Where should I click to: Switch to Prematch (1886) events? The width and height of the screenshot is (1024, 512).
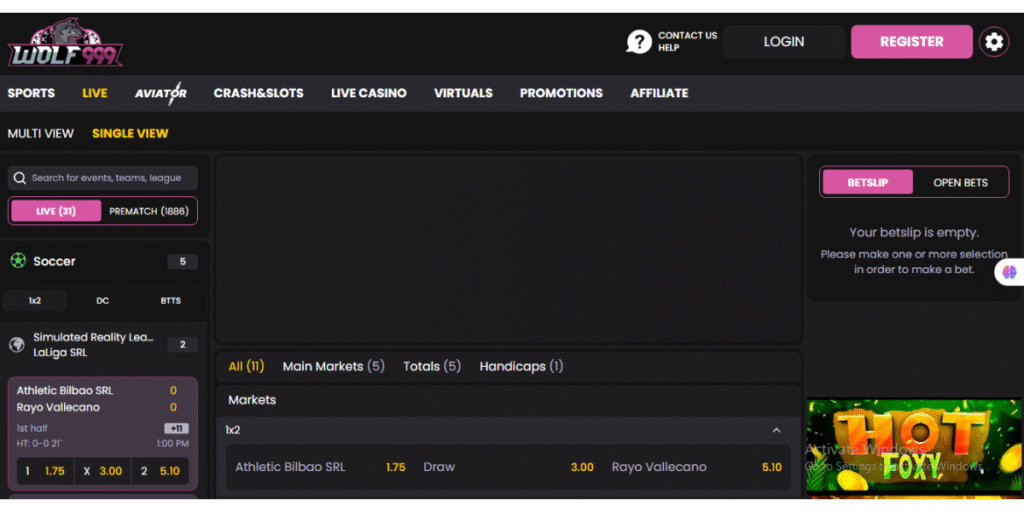click(149, 211)
